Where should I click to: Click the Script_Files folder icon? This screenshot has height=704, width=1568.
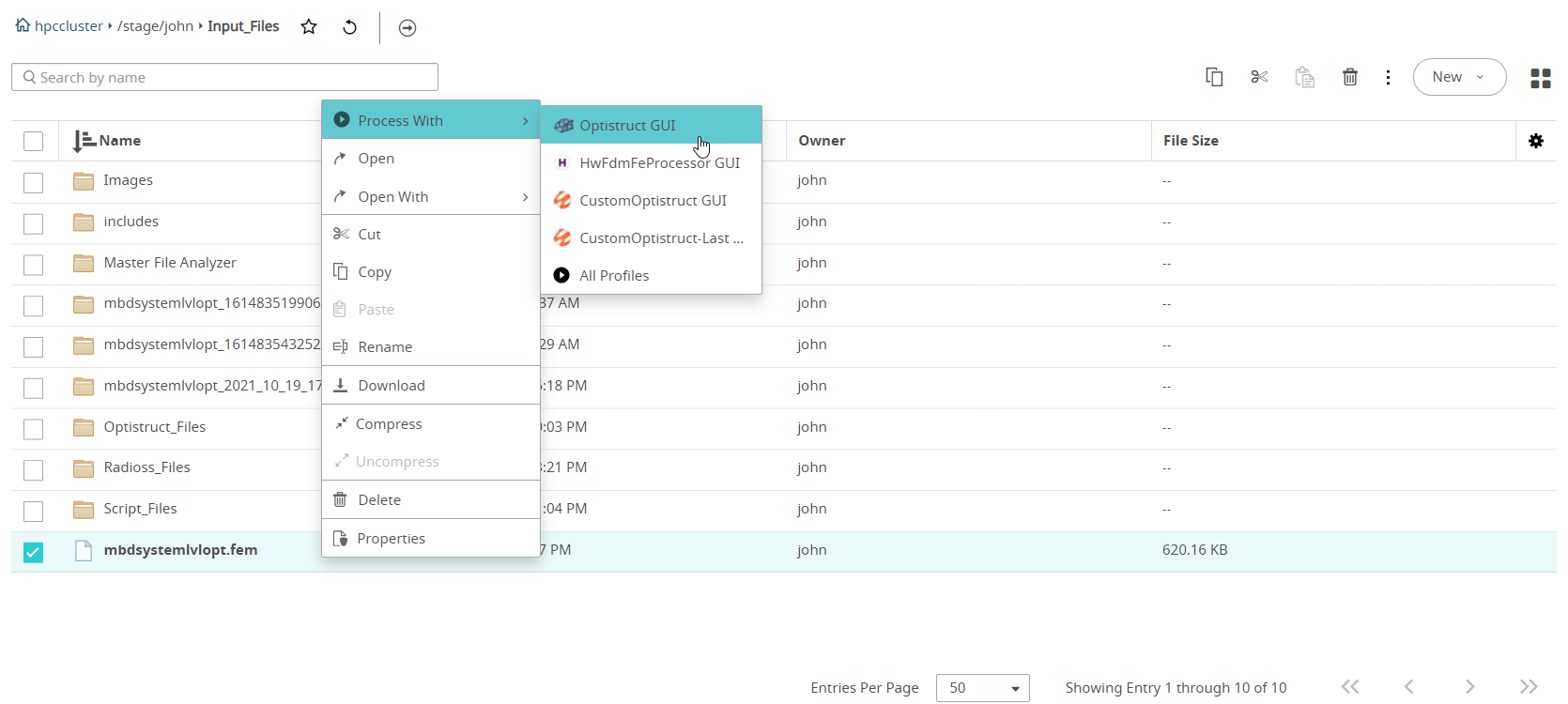[84, 509]
